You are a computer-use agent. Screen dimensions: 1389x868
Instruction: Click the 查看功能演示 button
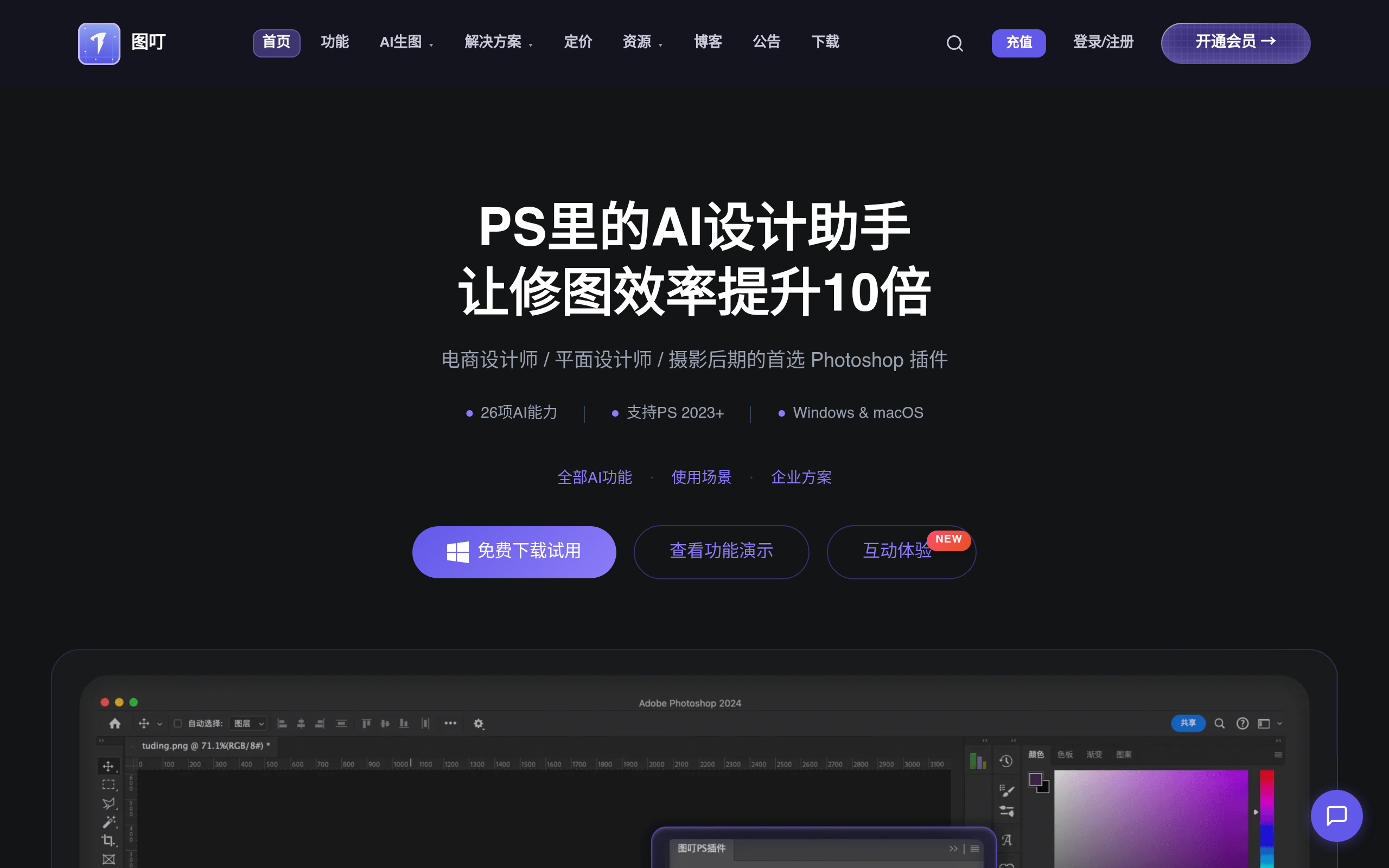(722, 552)
